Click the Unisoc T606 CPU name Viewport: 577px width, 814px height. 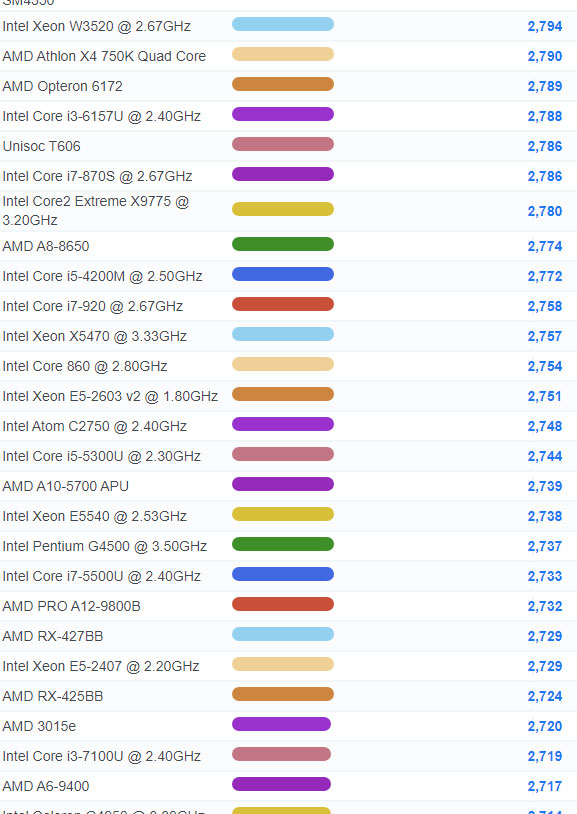[42, 146]
